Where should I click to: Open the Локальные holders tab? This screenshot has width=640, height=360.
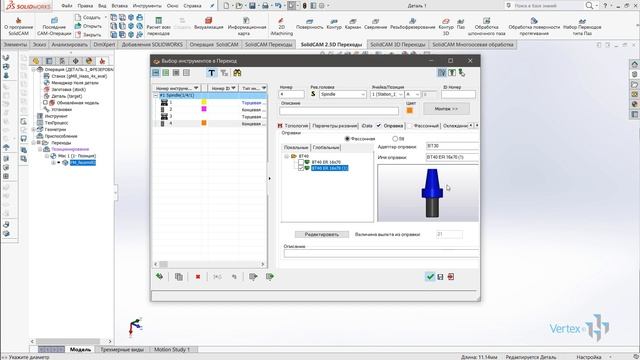(296, 147)
